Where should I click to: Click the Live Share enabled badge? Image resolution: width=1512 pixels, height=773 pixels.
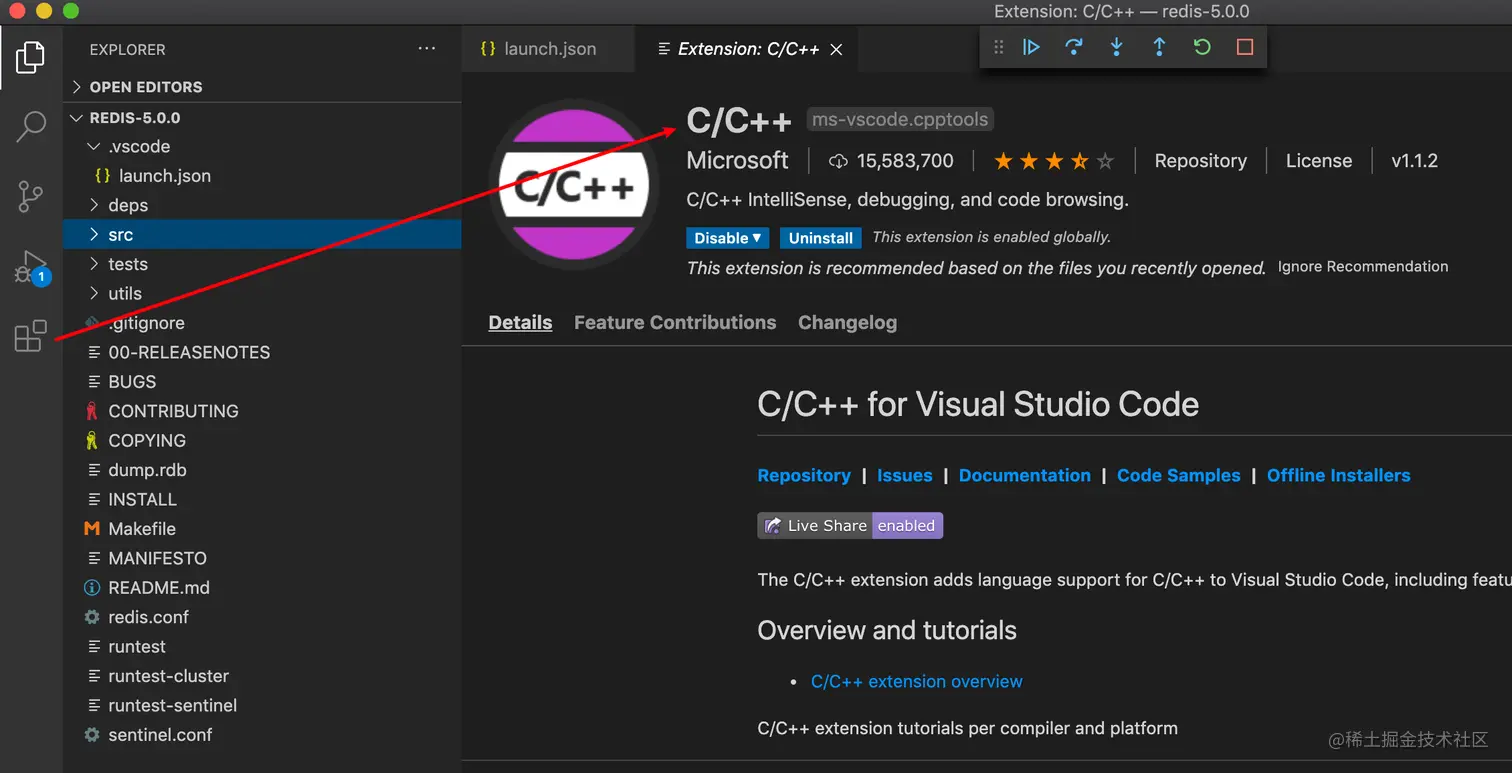pyautogui.click(x=850, y=526)
